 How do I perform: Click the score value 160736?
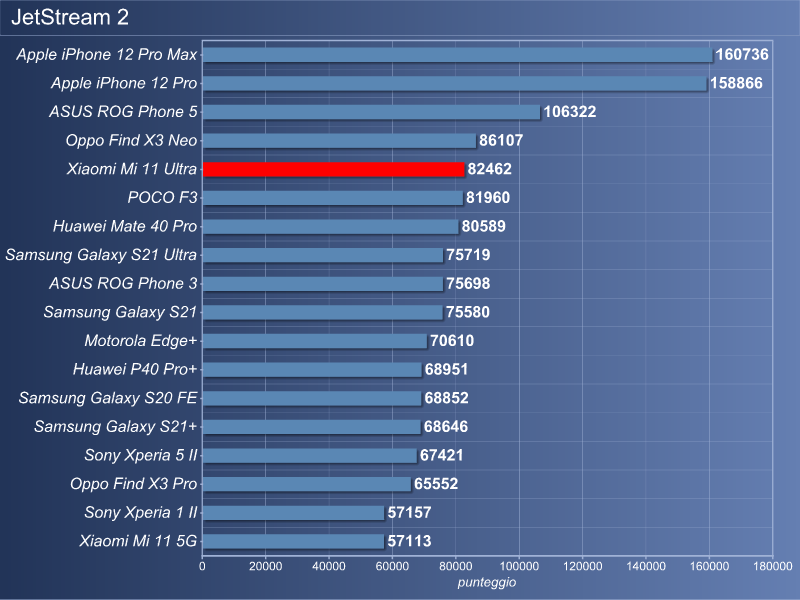(742, 55)
